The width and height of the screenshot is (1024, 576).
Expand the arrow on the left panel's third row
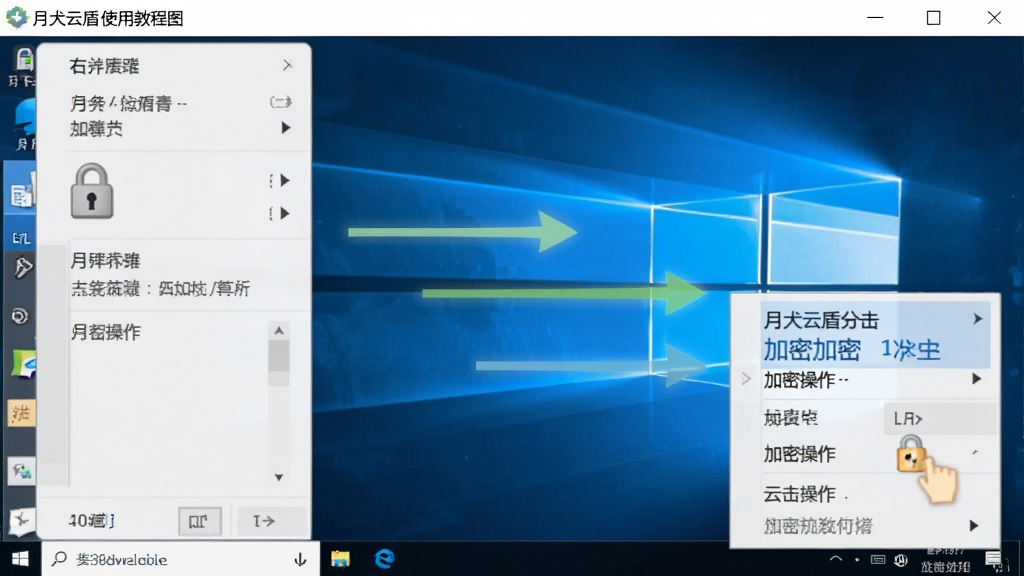285,128
